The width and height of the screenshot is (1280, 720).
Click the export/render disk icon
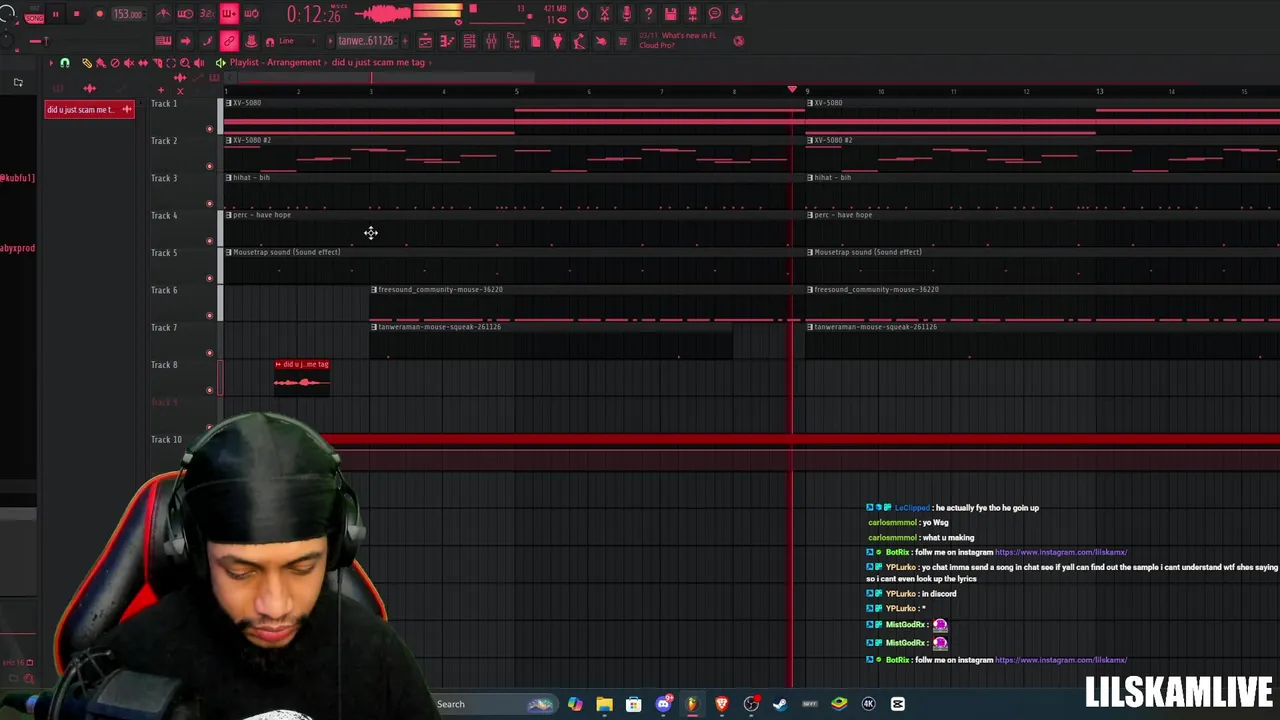click(x=692, y=14)
